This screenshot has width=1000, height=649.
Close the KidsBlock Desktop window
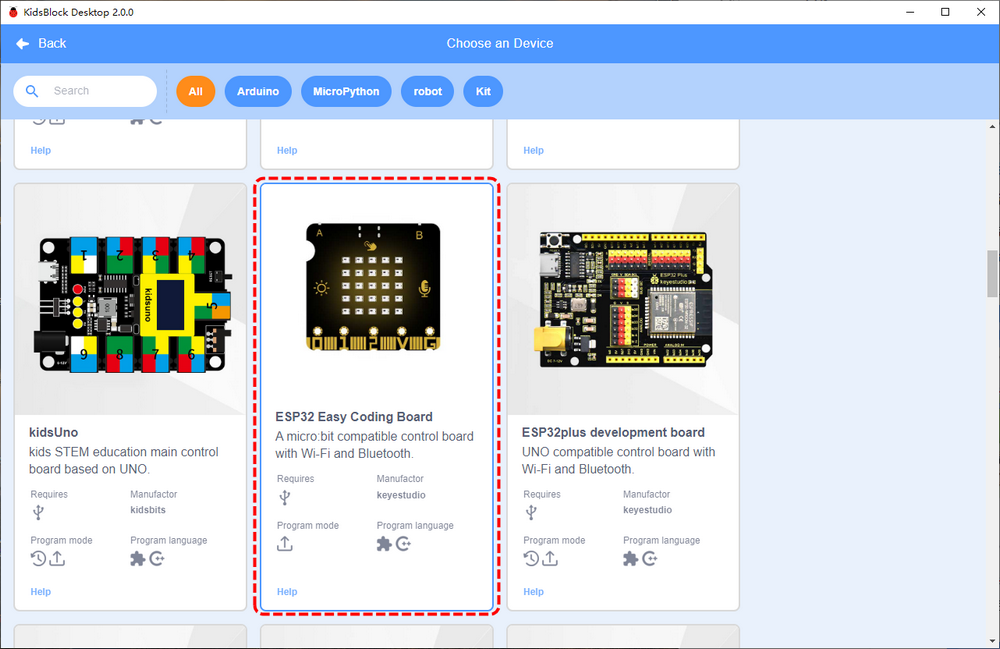tap(981, 12)
